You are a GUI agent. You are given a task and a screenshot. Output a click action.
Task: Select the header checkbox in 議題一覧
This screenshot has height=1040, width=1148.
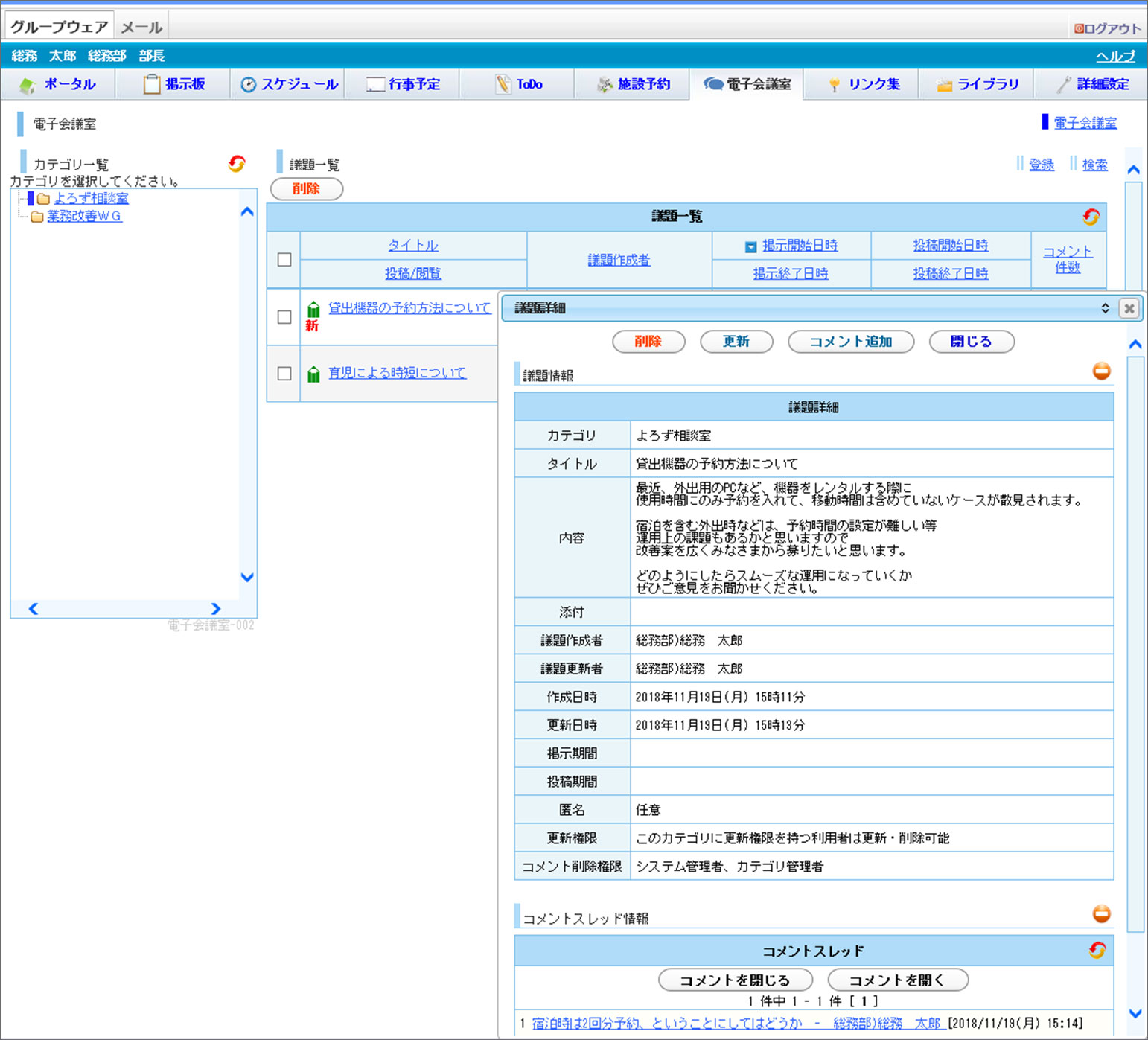coord(284,259)
